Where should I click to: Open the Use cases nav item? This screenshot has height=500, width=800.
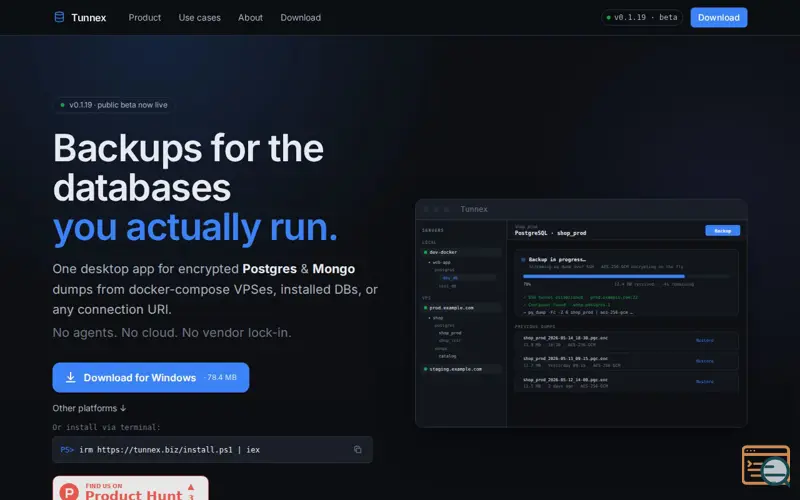(x=199, y=17)
